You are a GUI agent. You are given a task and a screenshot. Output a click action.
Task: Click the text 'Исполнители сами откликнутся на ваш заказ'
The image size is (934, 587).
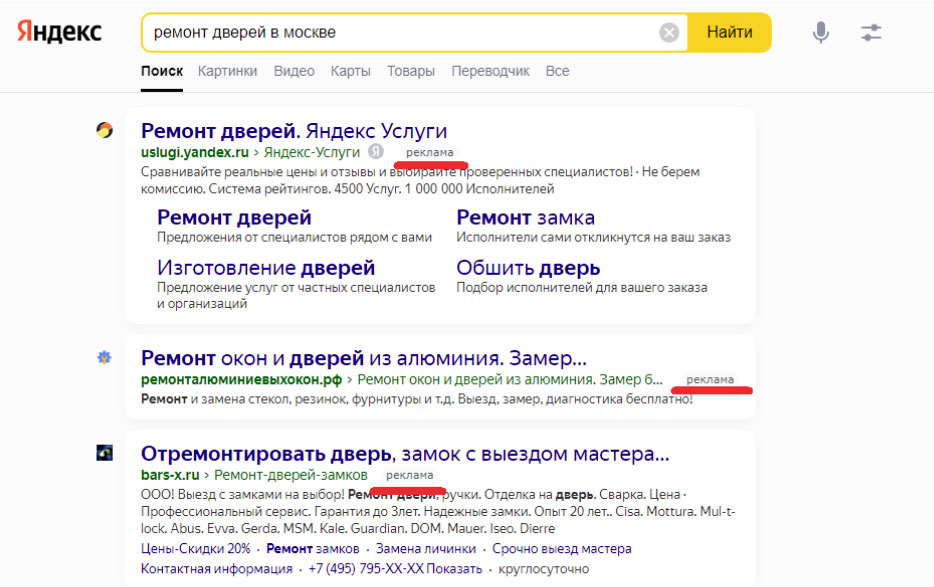(x=593, y=237)
